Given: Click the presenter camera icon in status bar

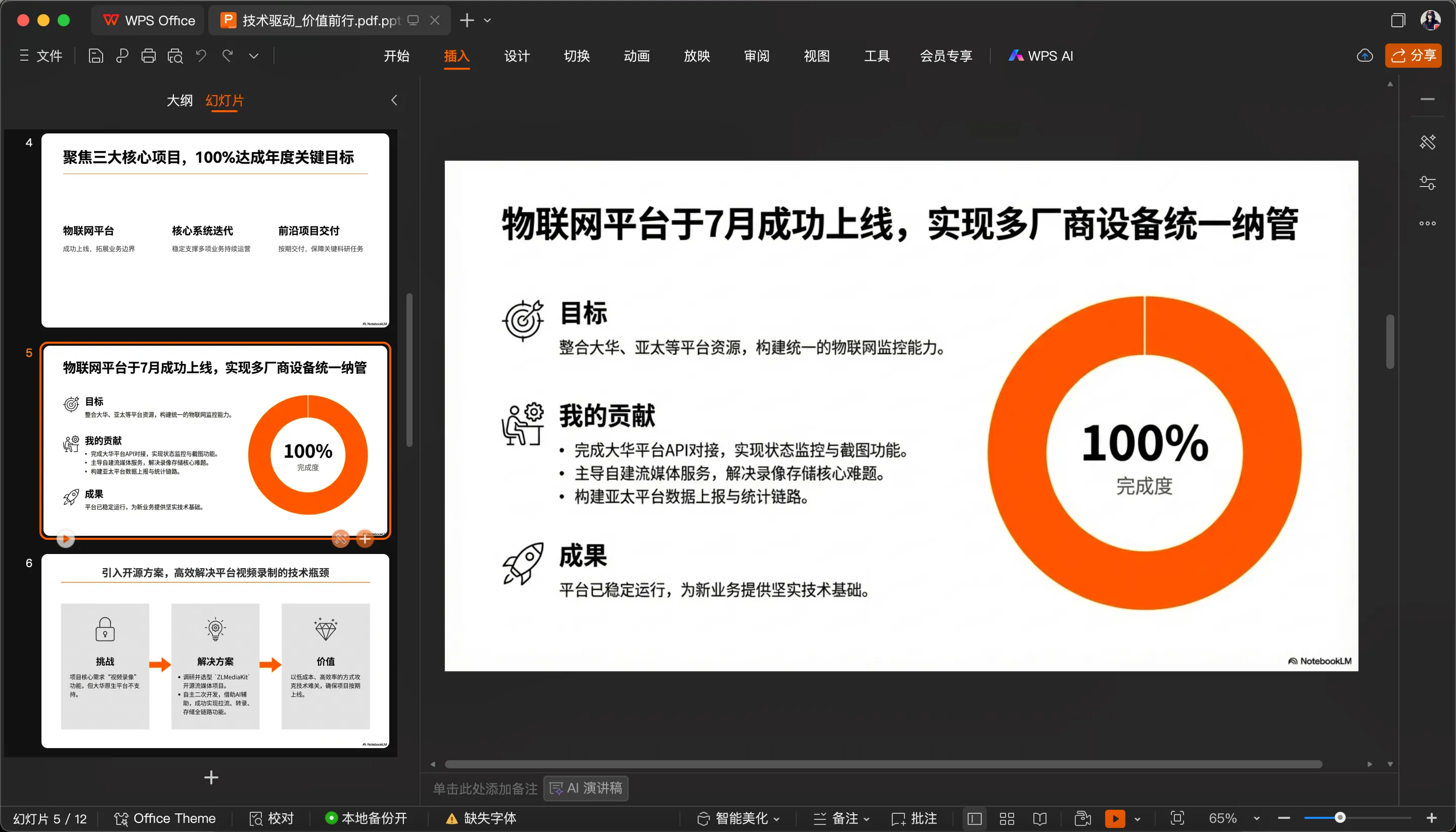Looking at the screenshot, I should pyautogui.click(x=1083, y=818).
